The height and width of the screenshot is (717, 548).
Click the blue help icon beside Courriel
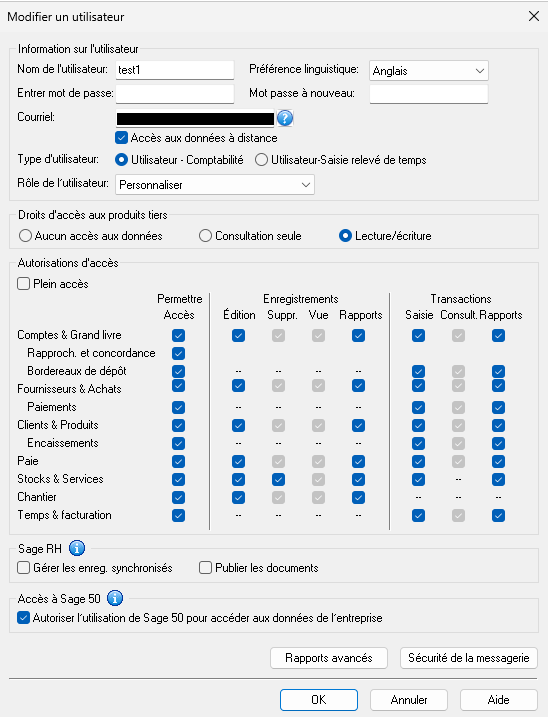[x=285, y=118]
